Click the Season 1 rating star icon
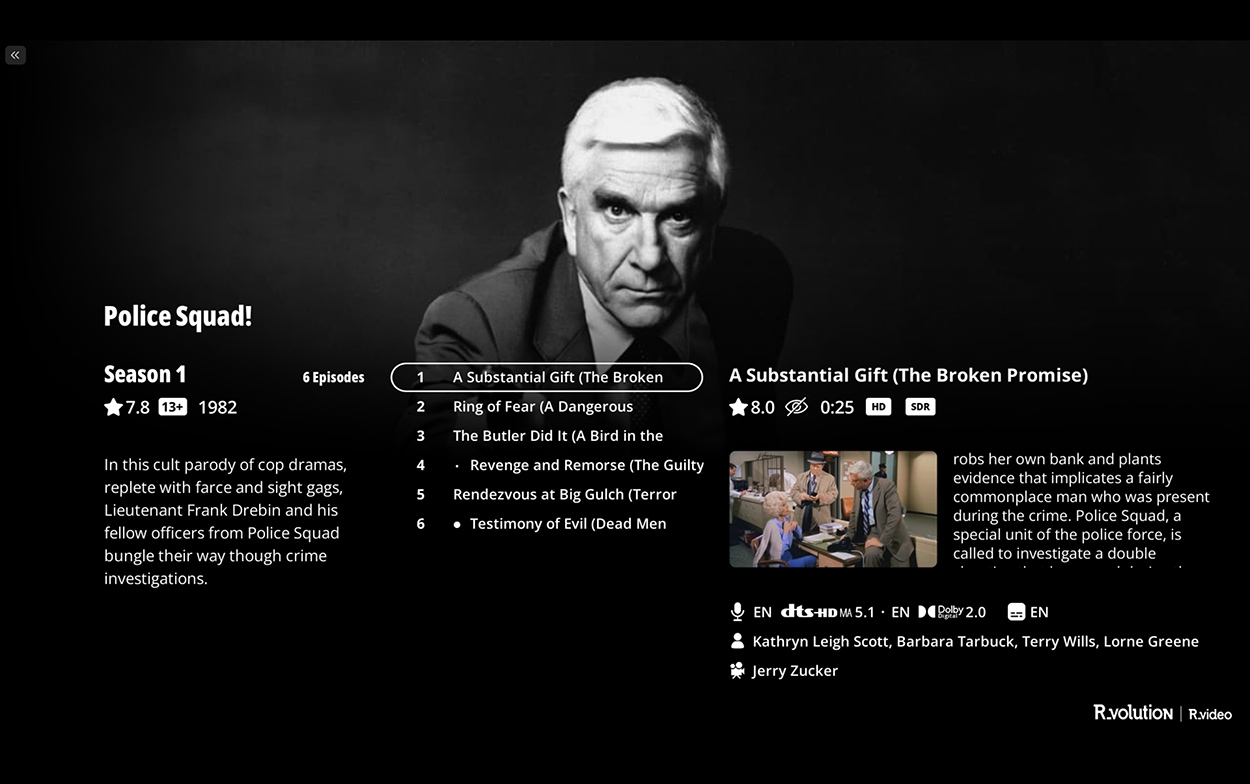The image size is (1250, 784). (113, 407)
